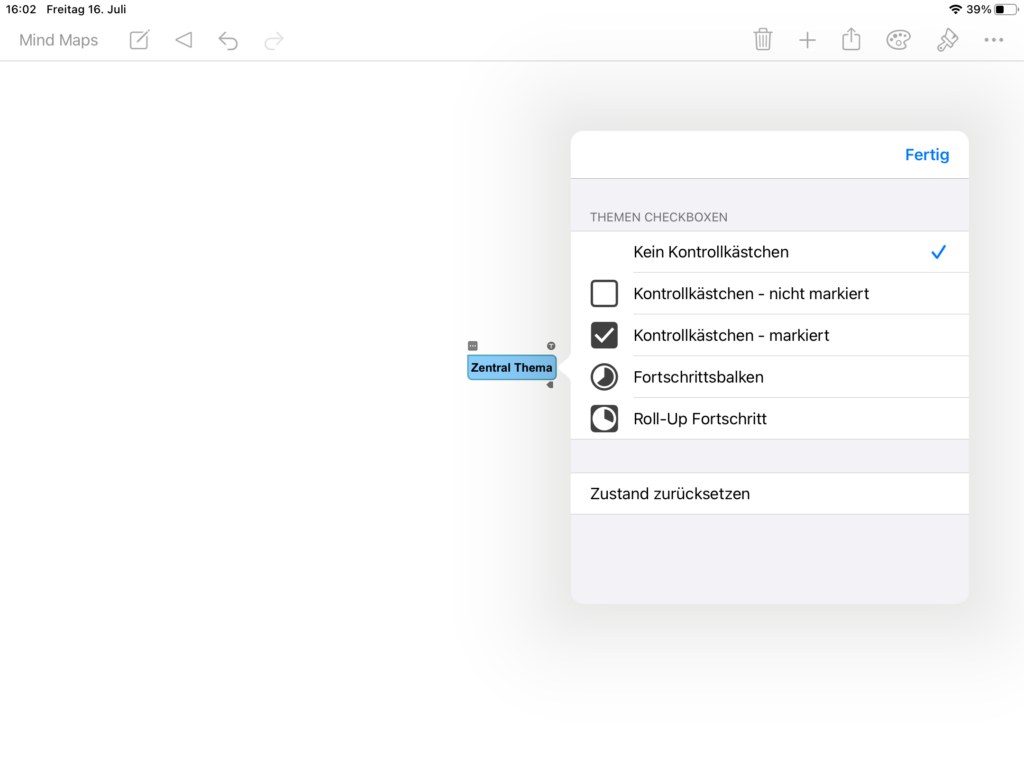Viewport: 1024px width, 768px height.
Task: Click the plus icon to add topic
Action: click(807, 40)
